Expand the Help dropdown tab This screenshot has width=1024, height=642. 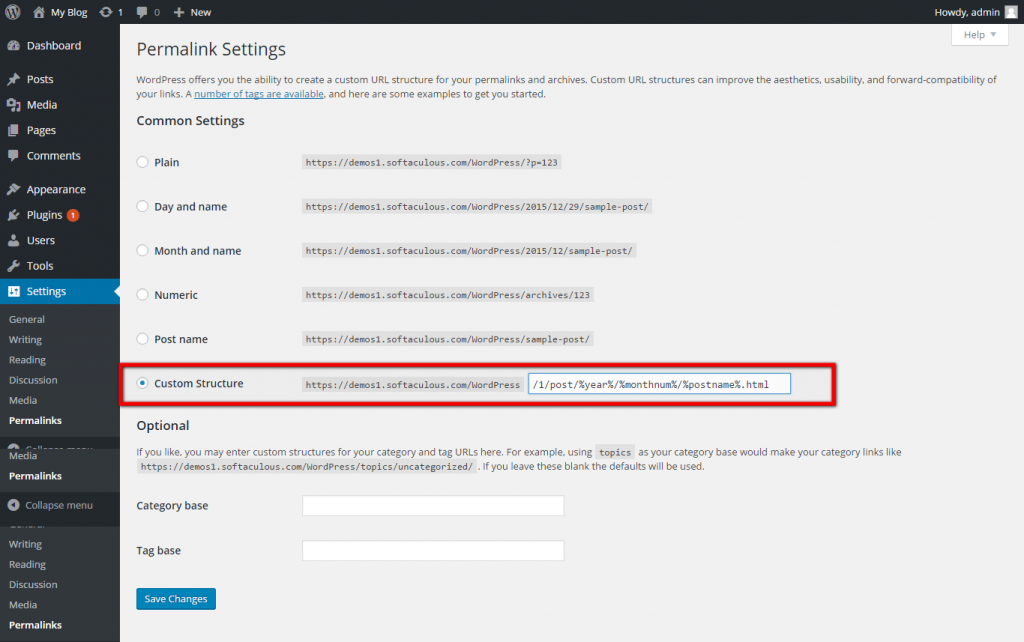tap(979, 35)
